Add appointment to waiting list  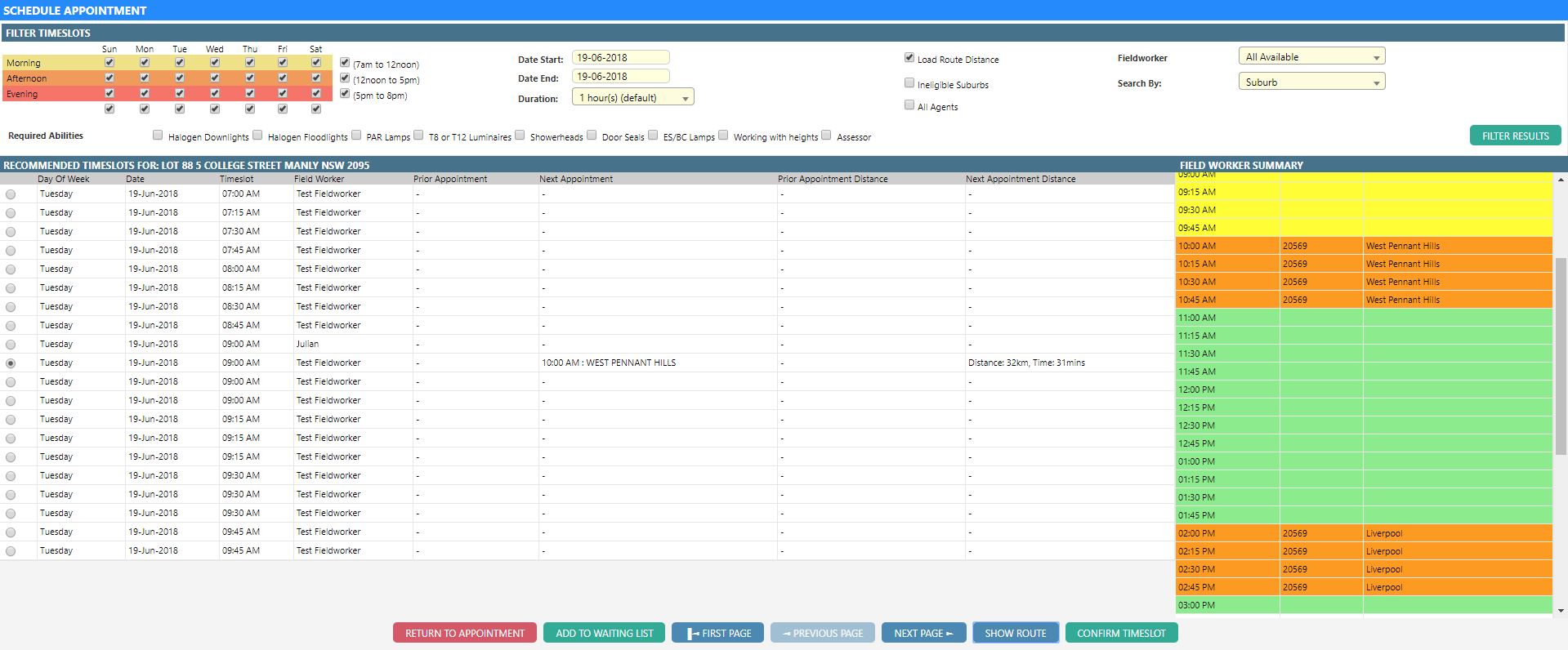point(604,633)
